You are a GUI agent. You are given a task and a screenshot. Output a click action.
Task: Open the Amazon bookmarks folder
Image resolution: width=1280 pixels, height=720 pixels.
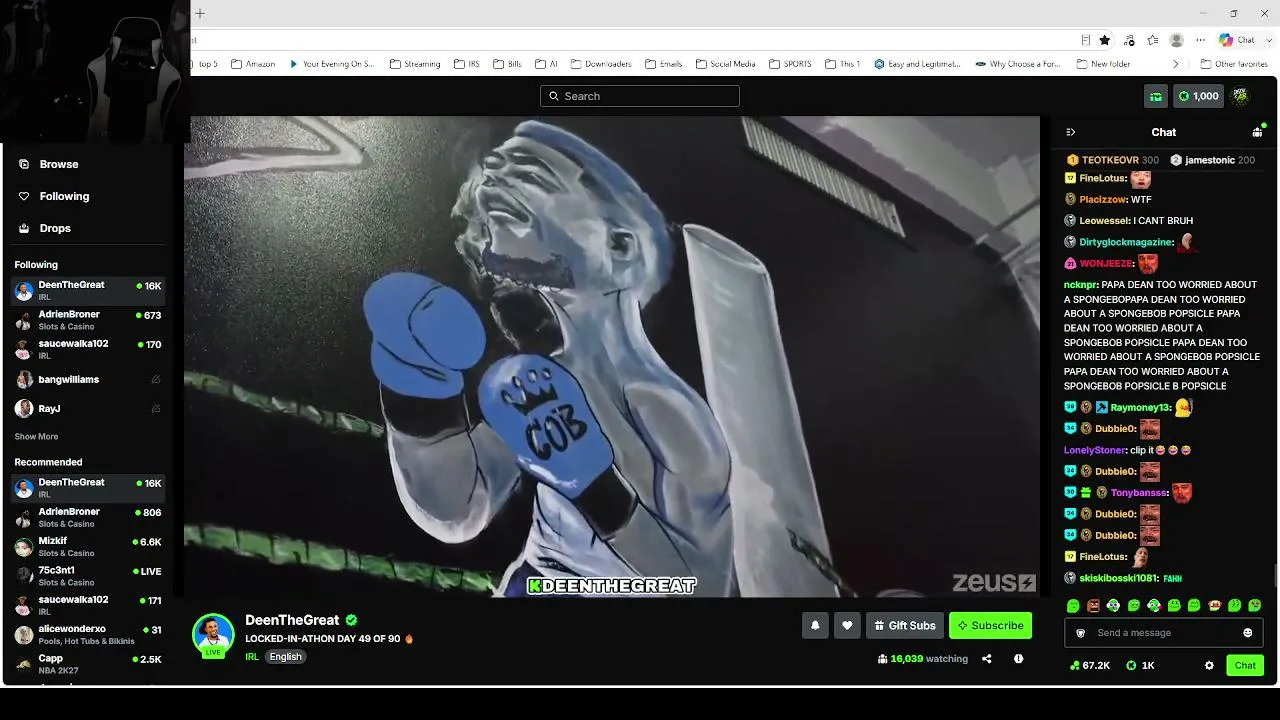pyautogui.click(x=253, y=64)
